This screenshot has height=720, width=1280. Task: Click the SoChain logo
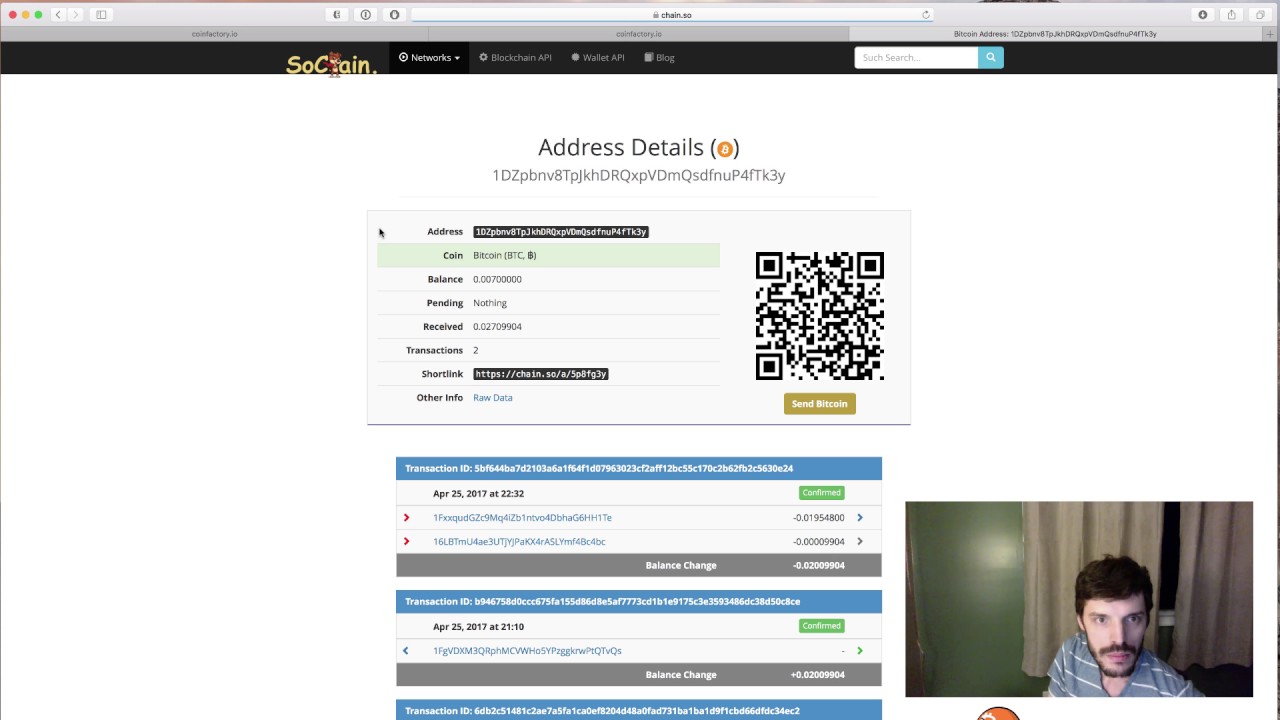331,64
